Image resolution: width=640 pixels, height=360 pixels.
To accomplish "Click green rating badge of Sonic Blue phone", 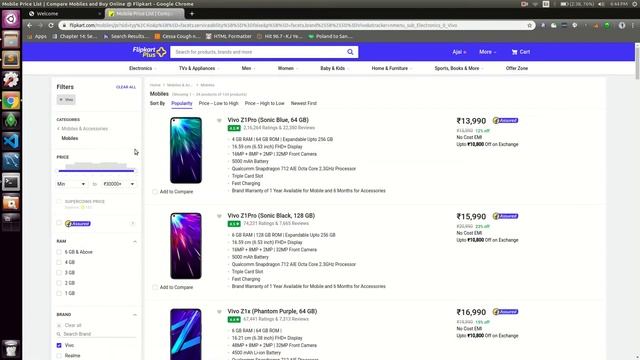I will coord(234,128).
